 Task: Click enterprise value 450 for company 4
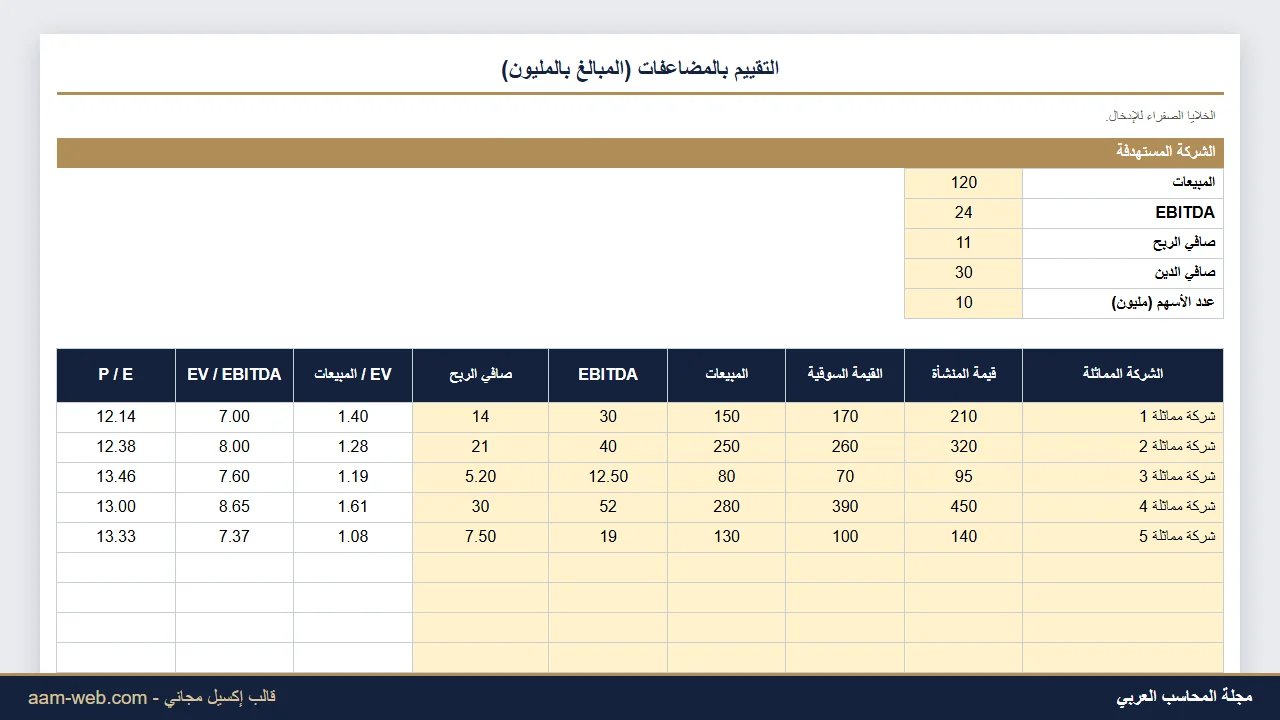click(x=964, y=507)
